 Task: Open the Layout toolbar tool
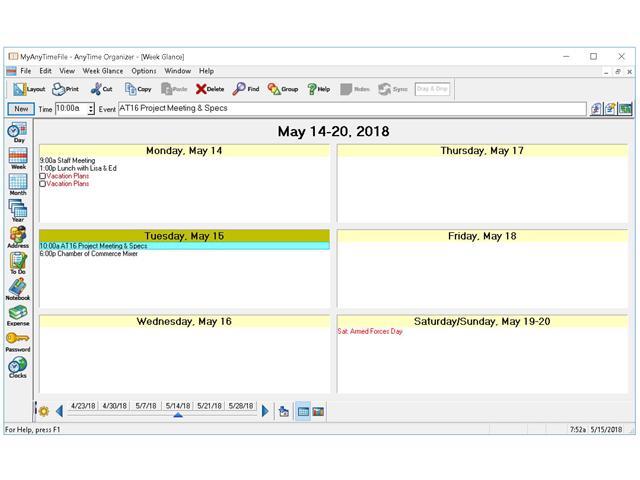(28, 89)
